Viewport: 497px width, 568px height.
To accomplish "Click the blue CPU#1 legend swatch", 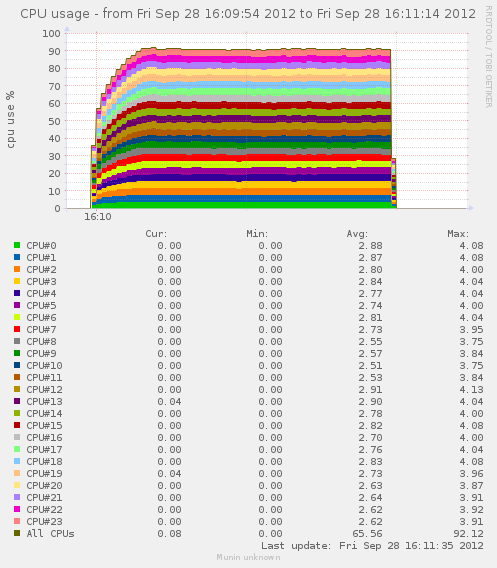I will pos(17,257).
